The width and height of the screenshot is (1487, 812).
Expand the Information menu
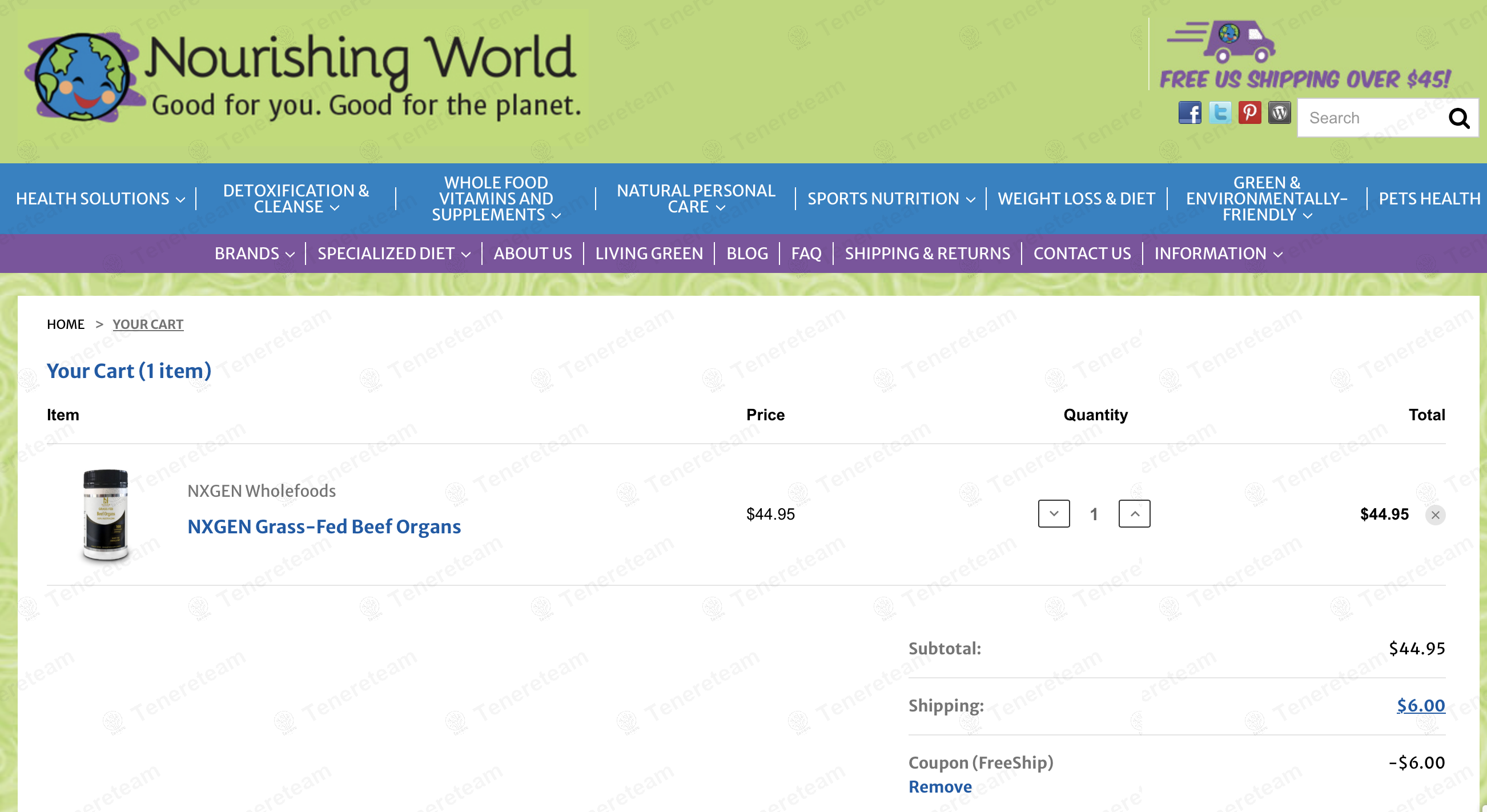point(1219,254)
